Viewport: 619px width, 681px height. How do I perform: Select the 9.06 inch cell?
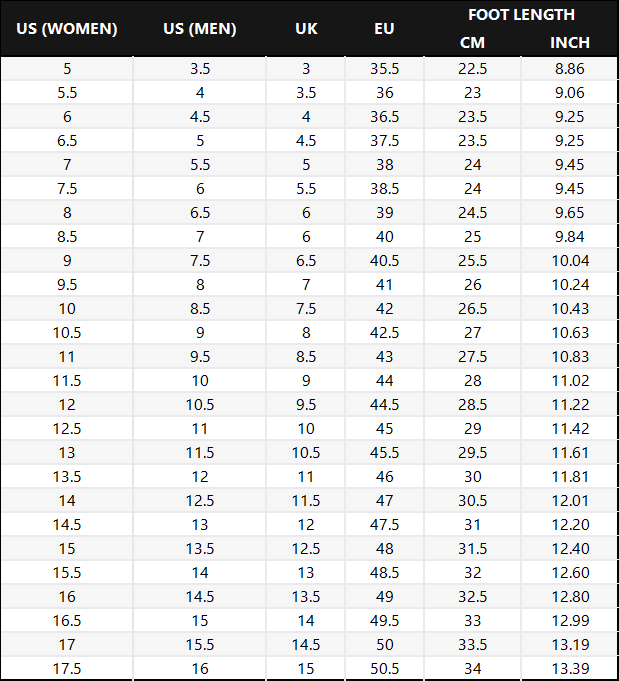click(570, 93)
